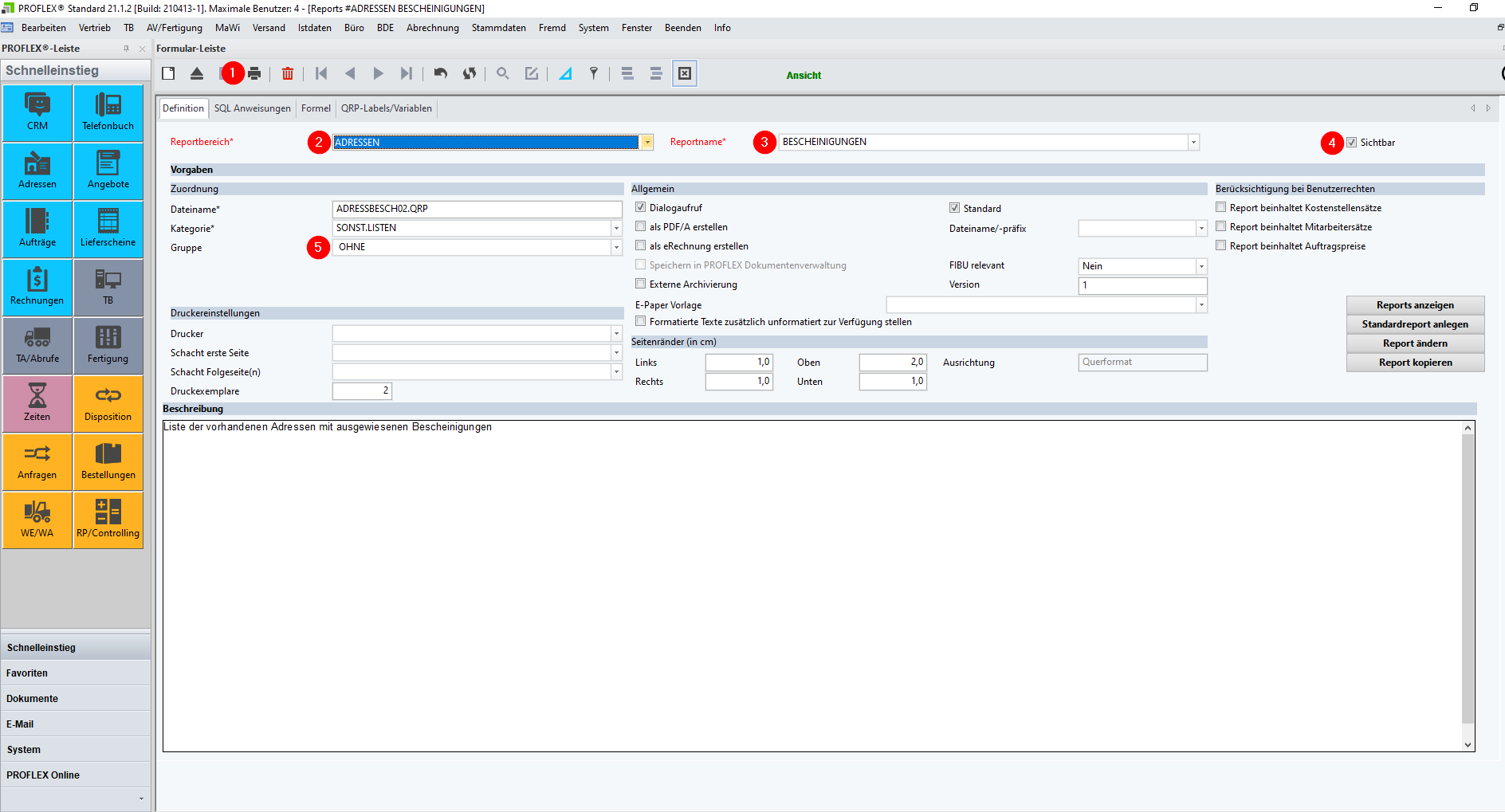
Task: Jump to the first record
Action: [321, 74]
